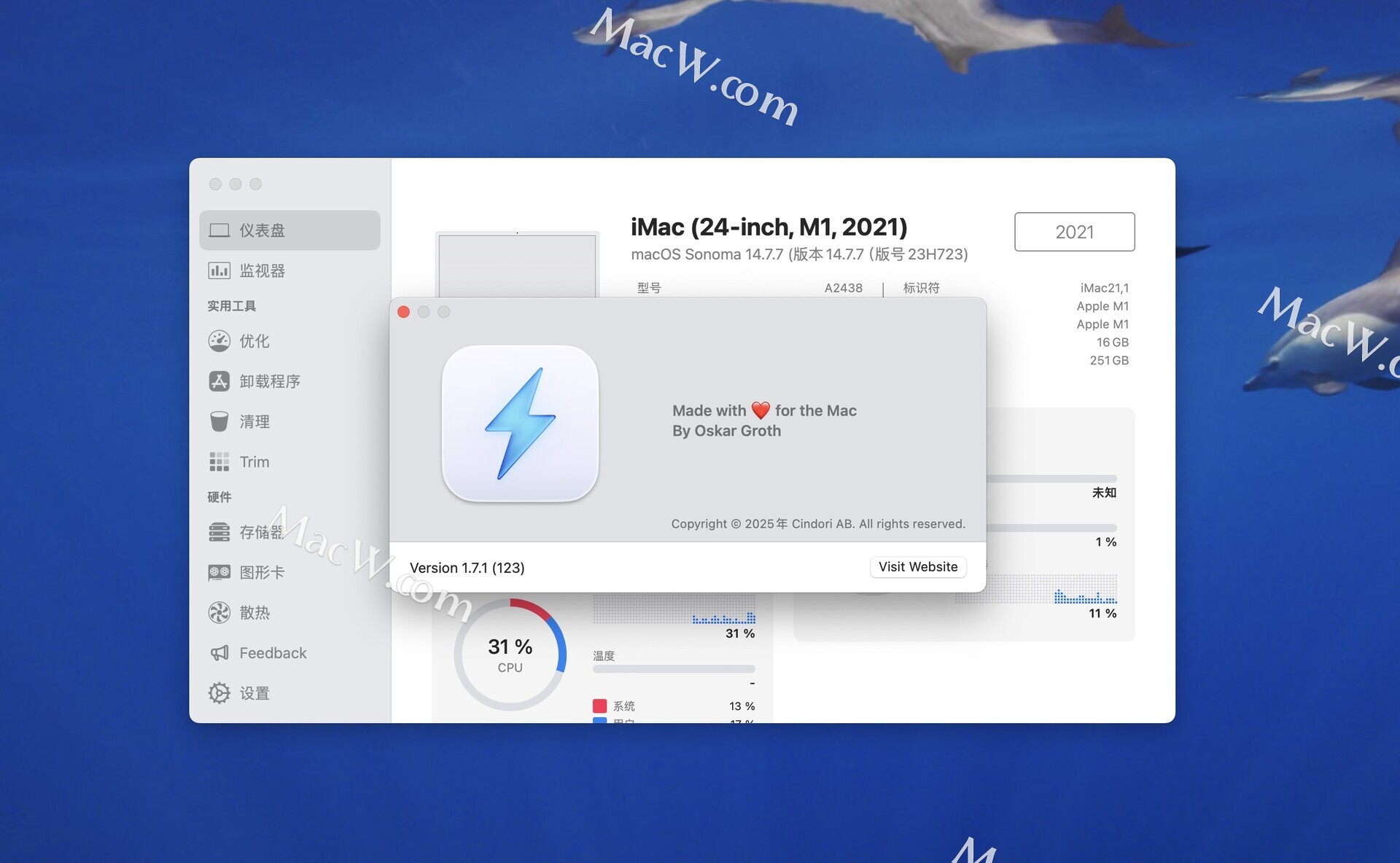Click Version 1.7.1 (123) text

click(x=467, y=568)
